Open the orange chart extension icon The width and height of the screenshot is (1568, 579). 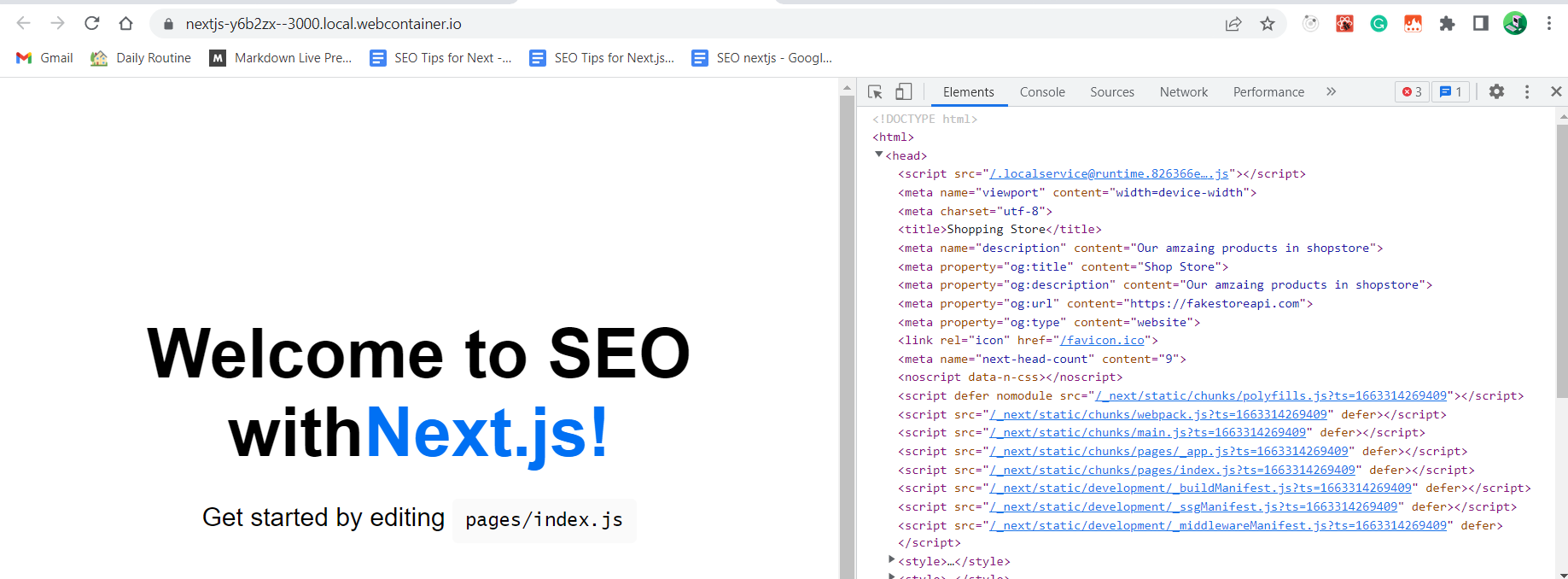tap(1413, 24)
